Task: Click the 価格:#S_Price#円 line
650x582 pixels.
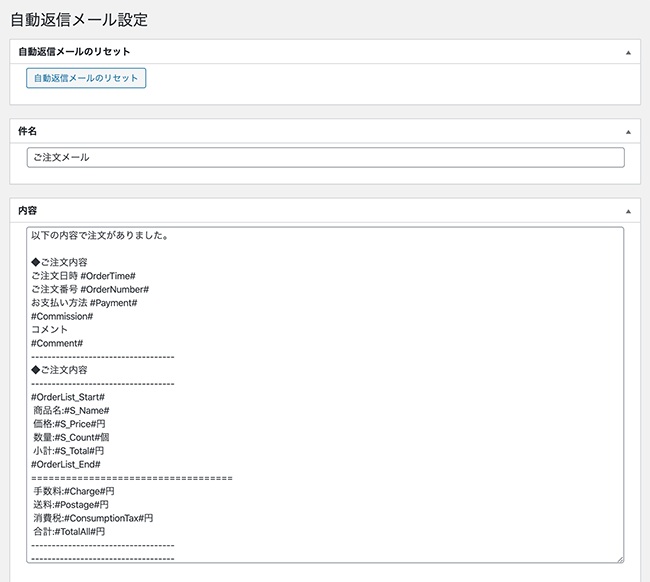Action: pyautogui.click(x=69, y=424)
